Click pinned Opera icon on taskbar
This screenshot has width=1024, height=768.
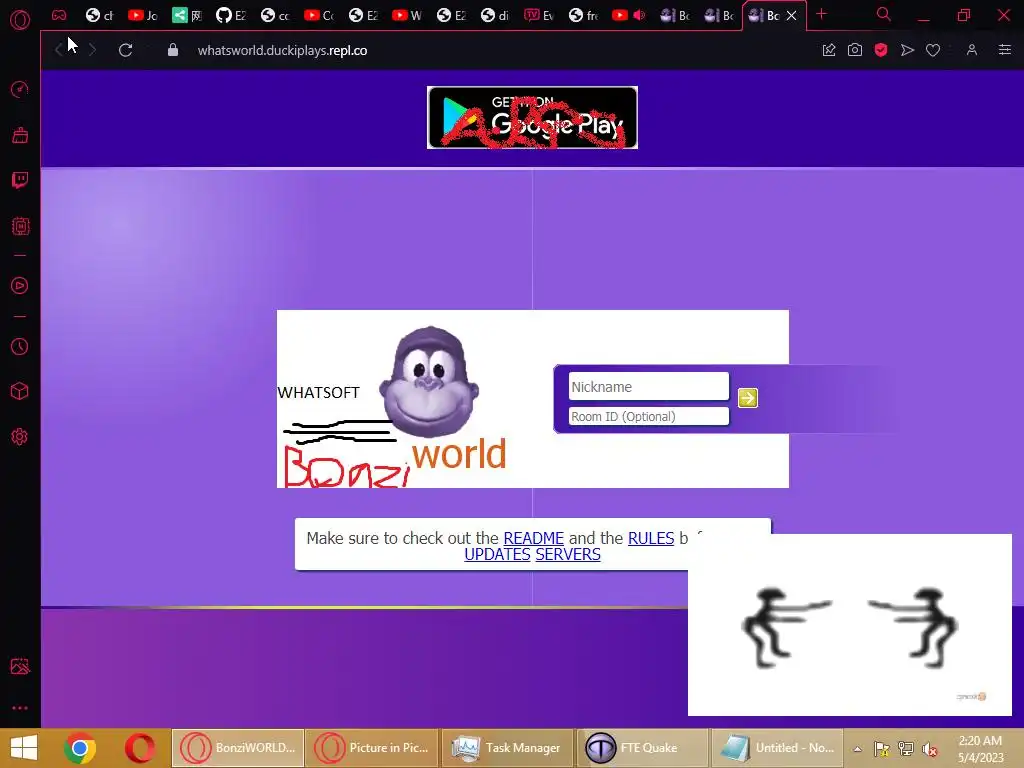click(x=139, y=748)
